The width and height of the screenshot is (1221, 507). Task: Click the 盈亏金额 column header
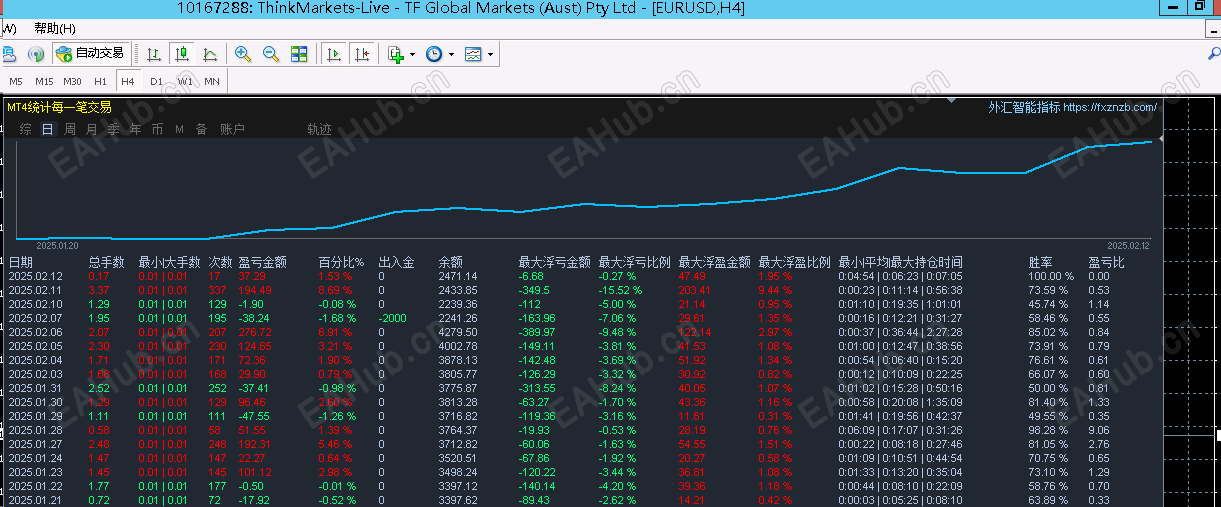(262, 262)
